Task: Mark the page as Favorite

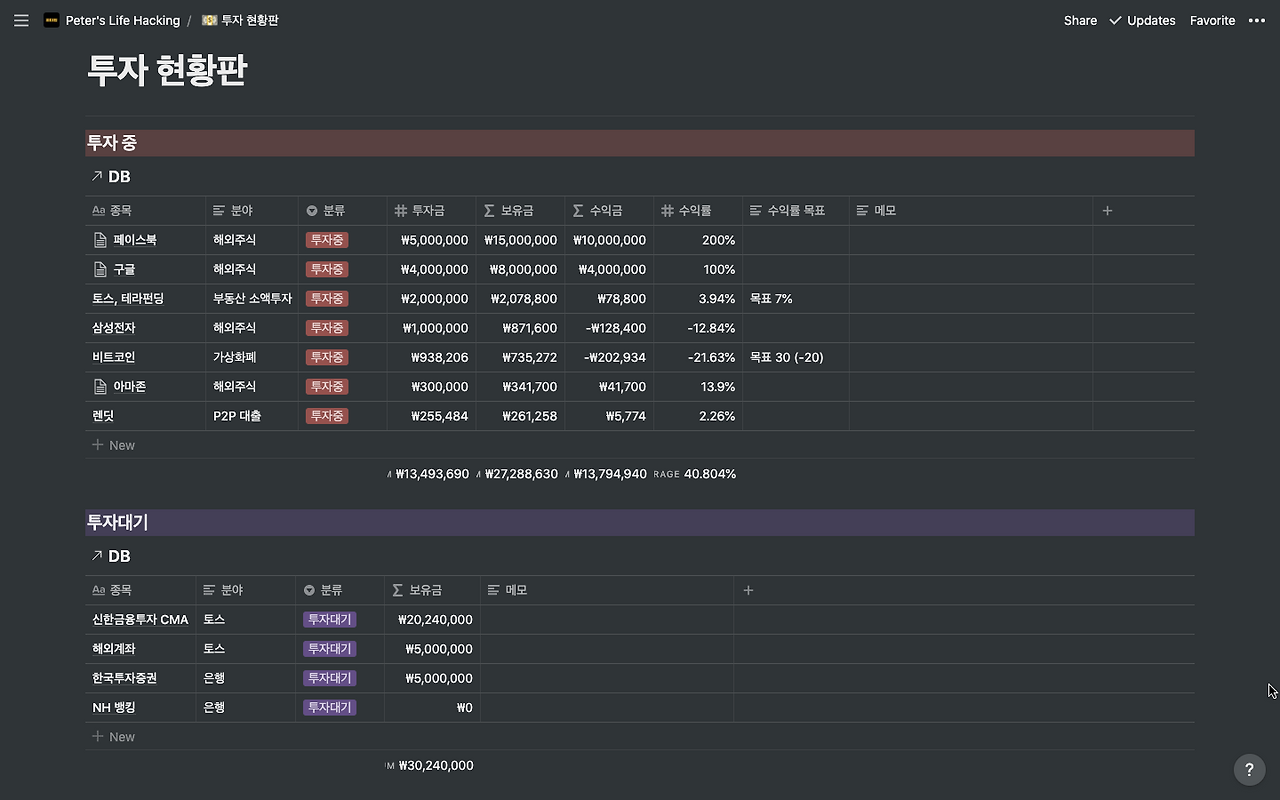Action: [x=1212, y=20]
